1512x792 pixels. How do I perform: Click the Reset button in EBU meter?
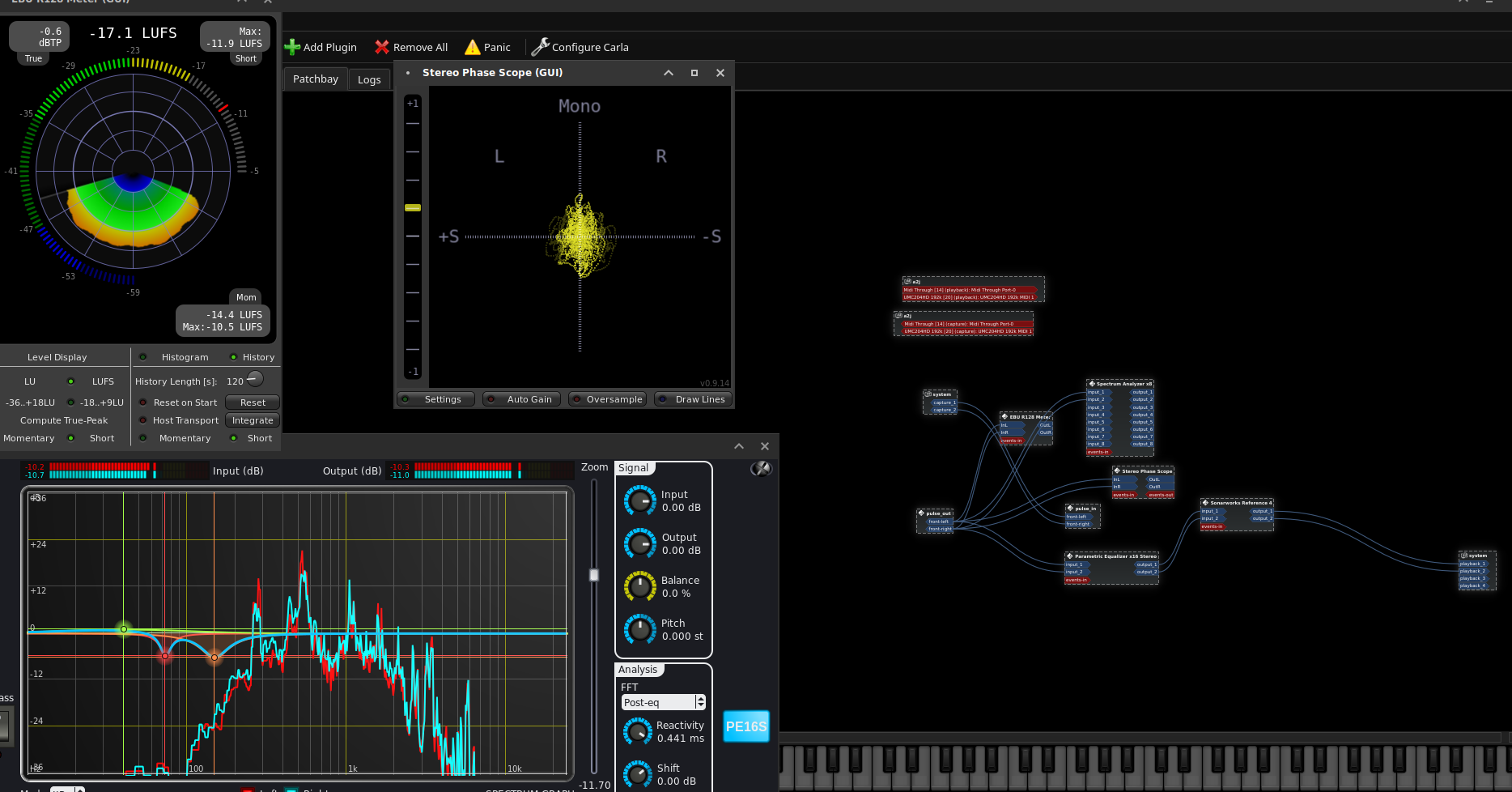click(x=253, y=402)
